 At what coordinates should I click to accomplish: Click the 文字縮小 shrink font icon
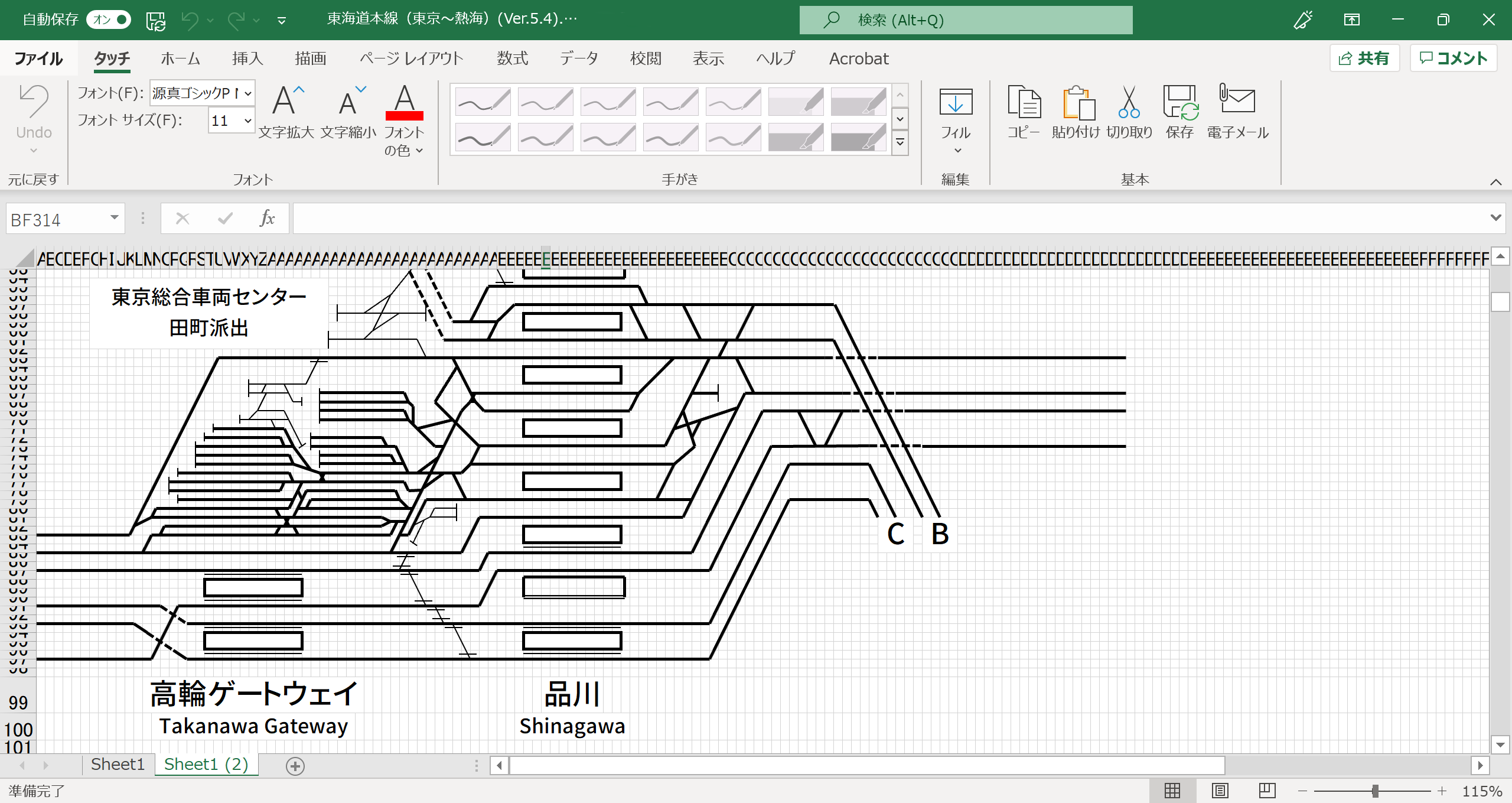click(x=348, y=102)
